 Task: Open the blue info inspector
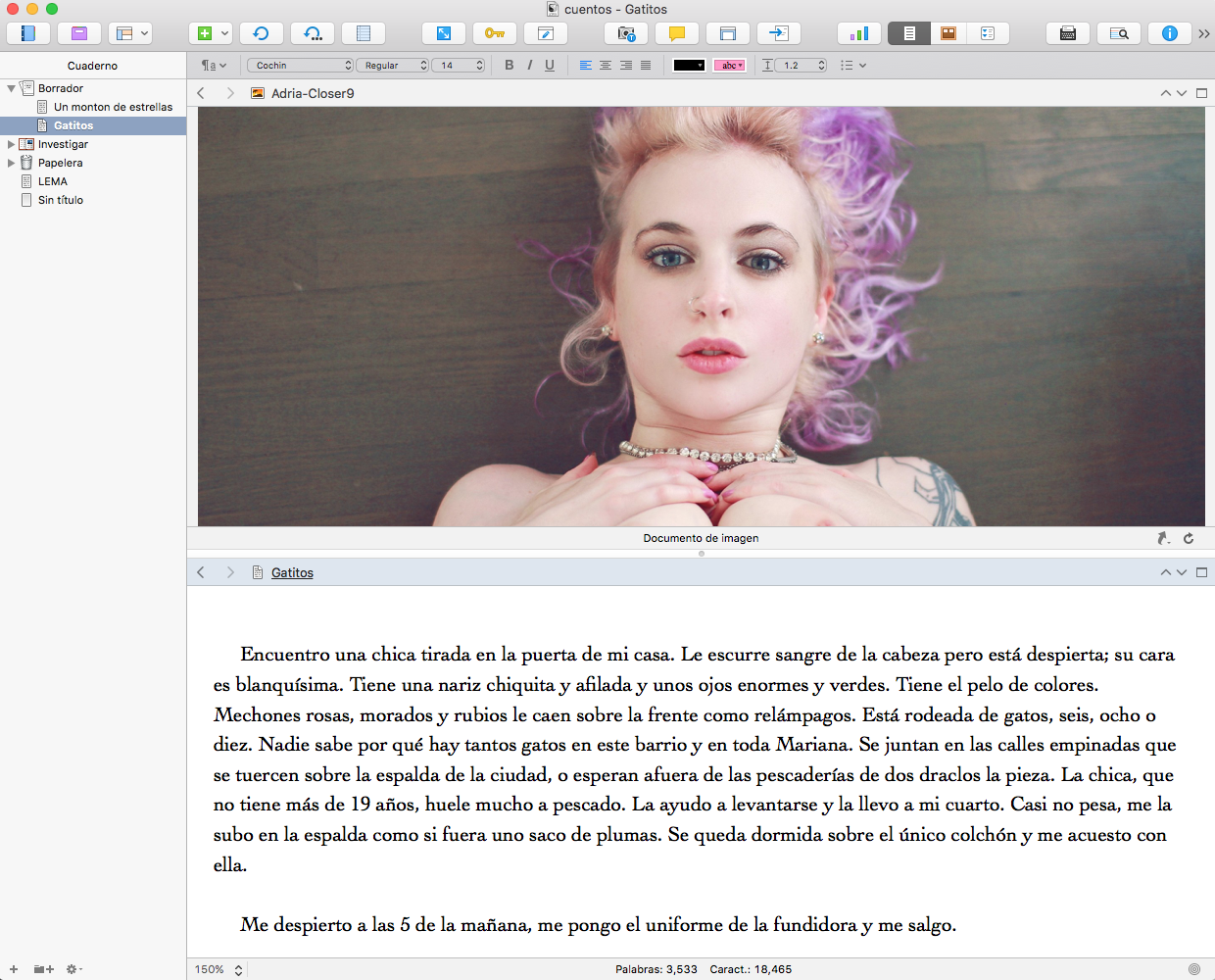click(1170, 33)
